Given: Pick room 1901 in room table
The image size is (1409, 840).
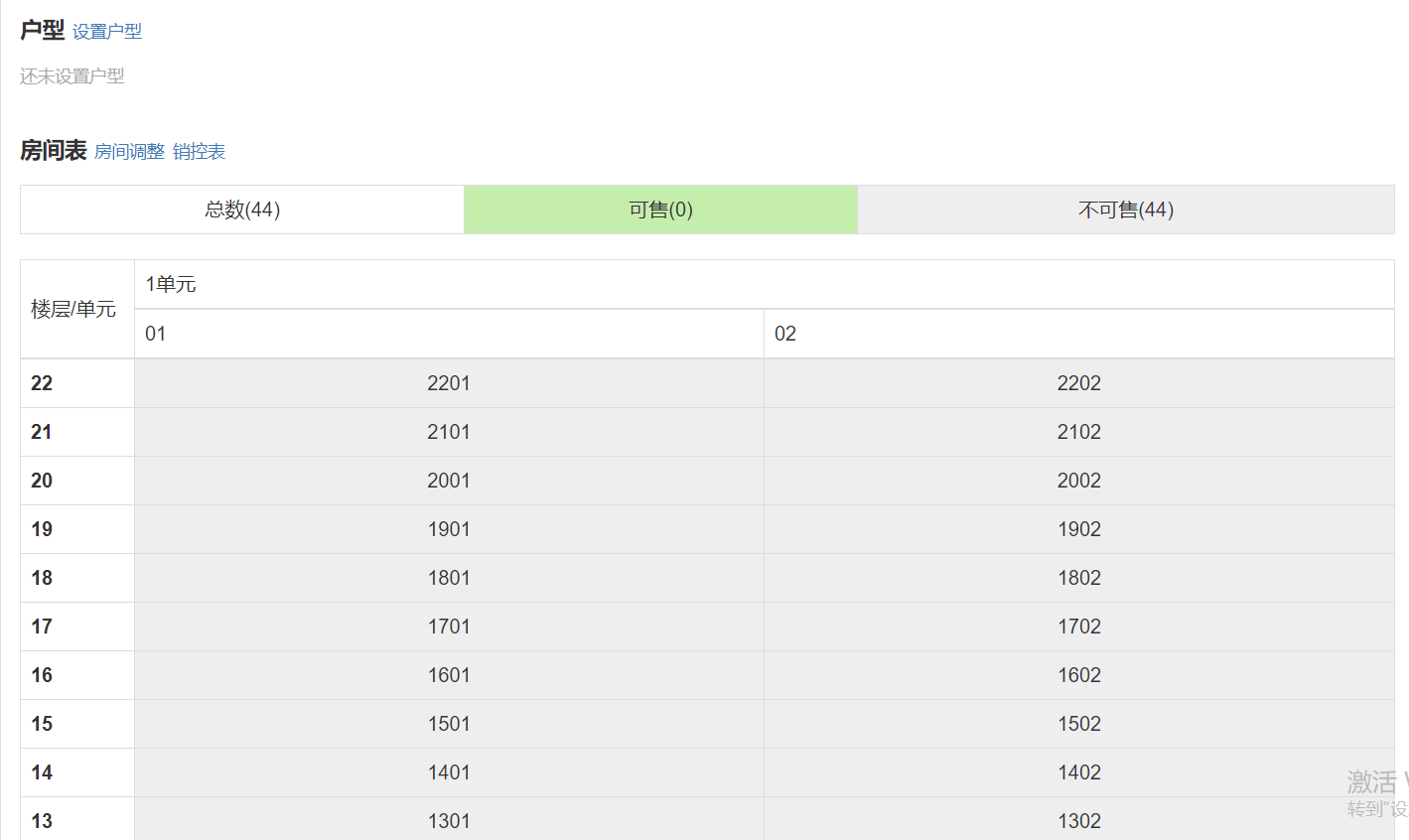Looking at the screenshot, I should (449, 529).
